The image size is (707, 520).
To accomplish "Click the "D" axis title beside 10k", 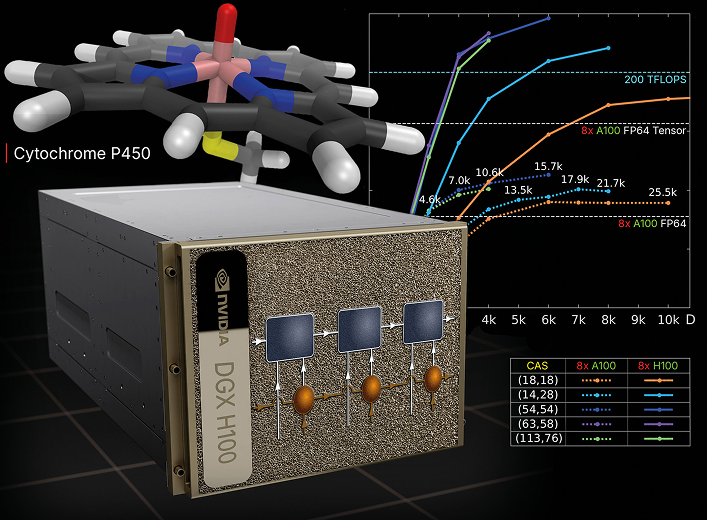I will 691,320.
